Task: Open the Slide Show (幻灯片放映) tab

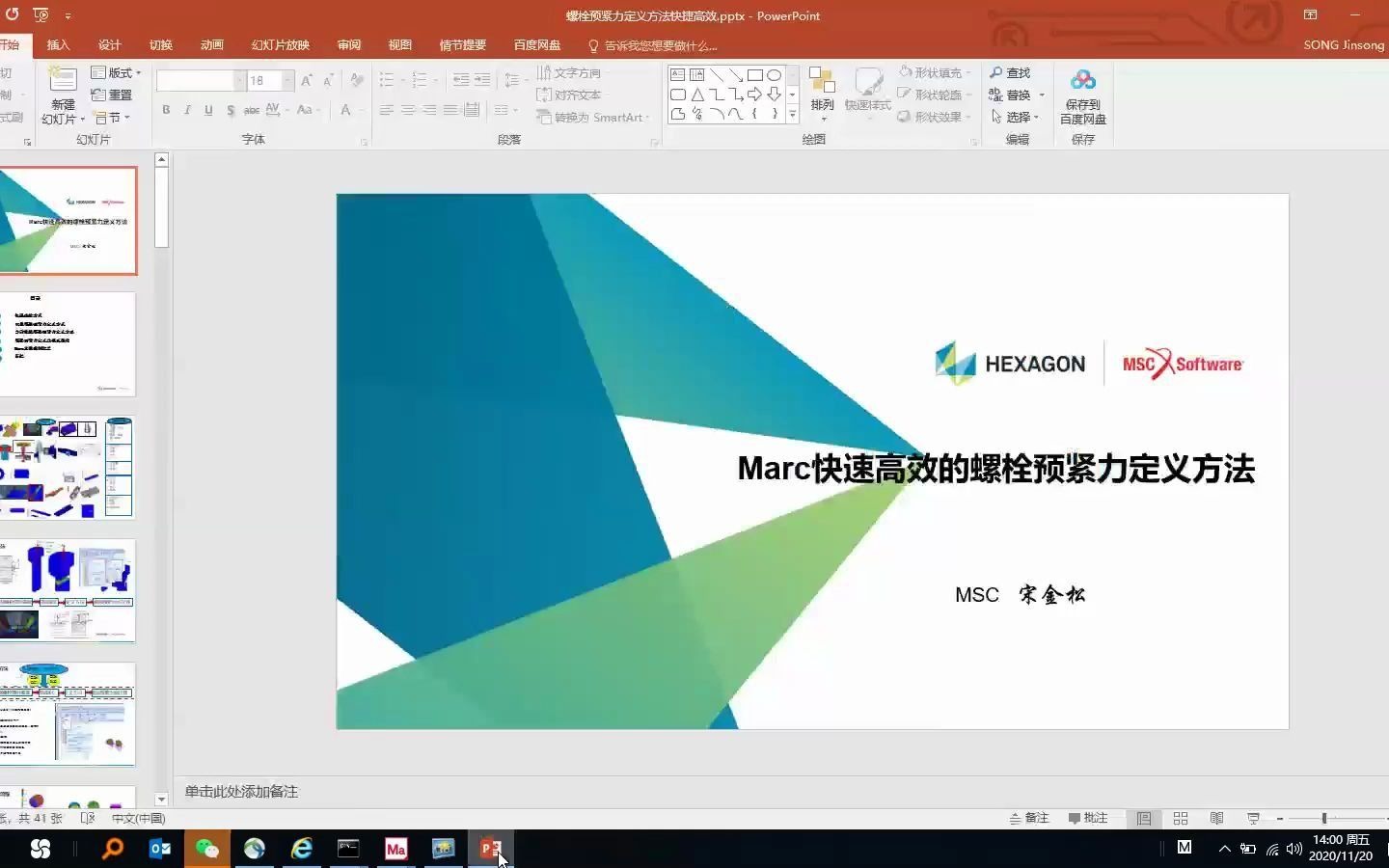Action: (281, 45)
